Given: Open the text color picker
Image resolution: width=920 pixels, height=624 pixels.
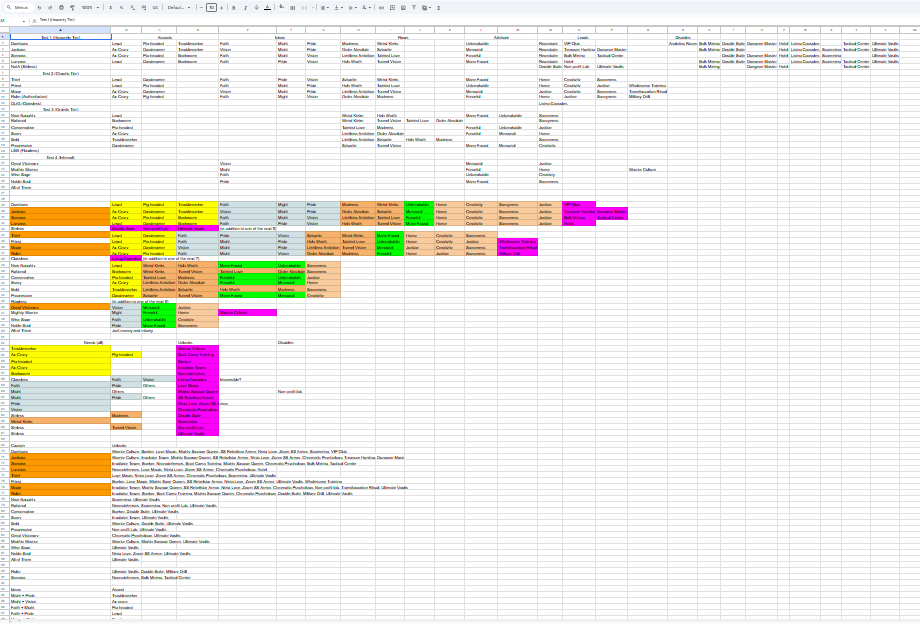Looking at the screenshot, I should point(268,8).
